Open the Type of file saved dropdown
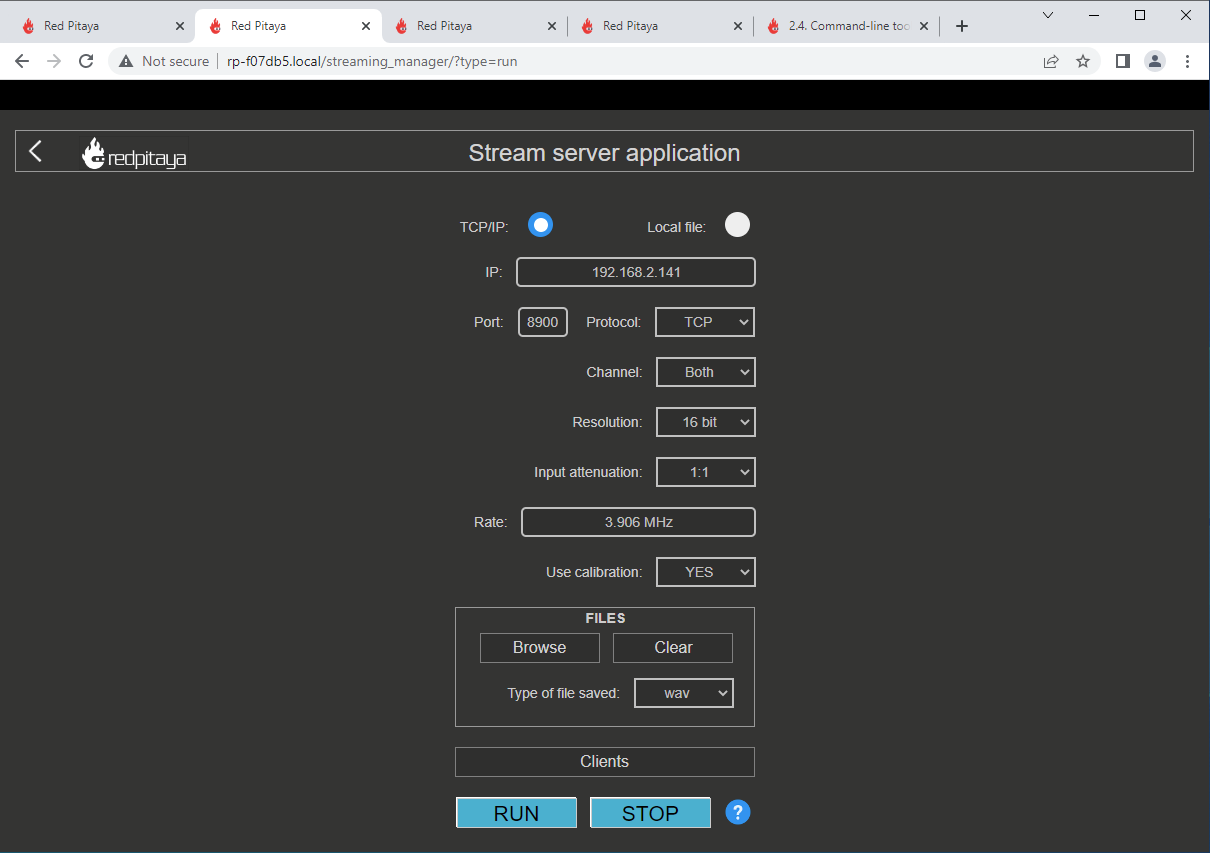Screen dimensions: 1210x853 click(x=684, y=693)
